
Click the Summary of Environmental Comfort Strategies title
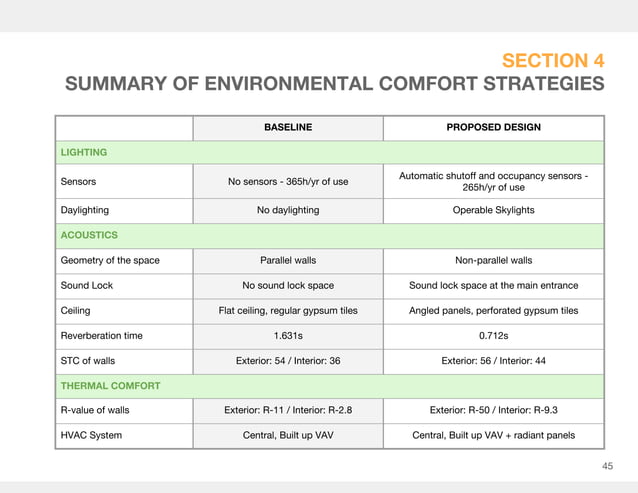coord(334,83)
